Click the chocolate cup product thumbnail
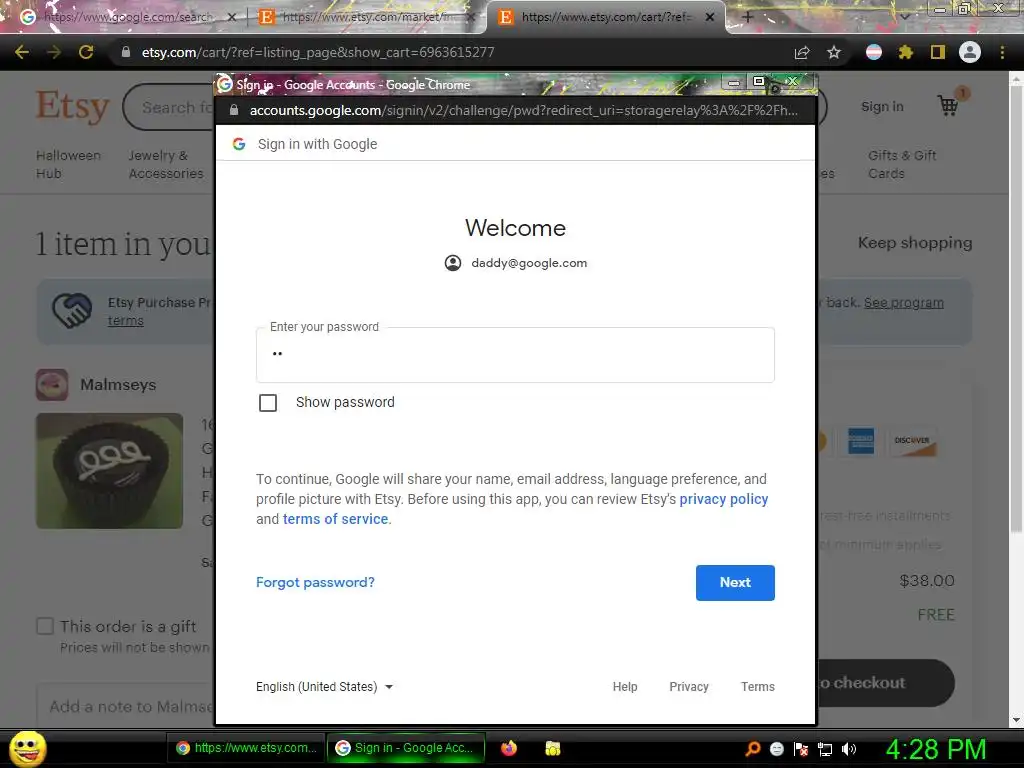Screen dimensions: 1024x768 pos(110,471)
